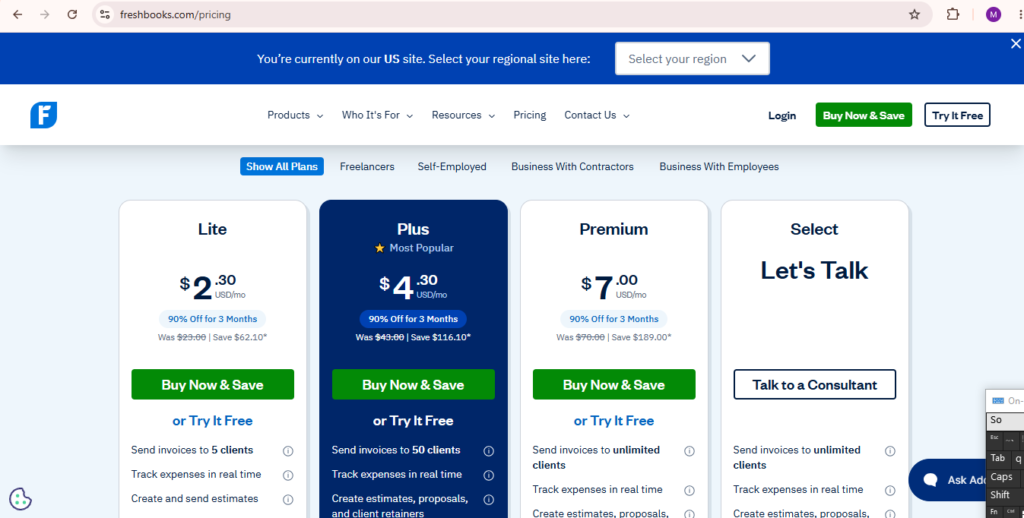Screen dimensions: 1024x518
Task: Click the Premium plan title
Action: coord(614,229)
